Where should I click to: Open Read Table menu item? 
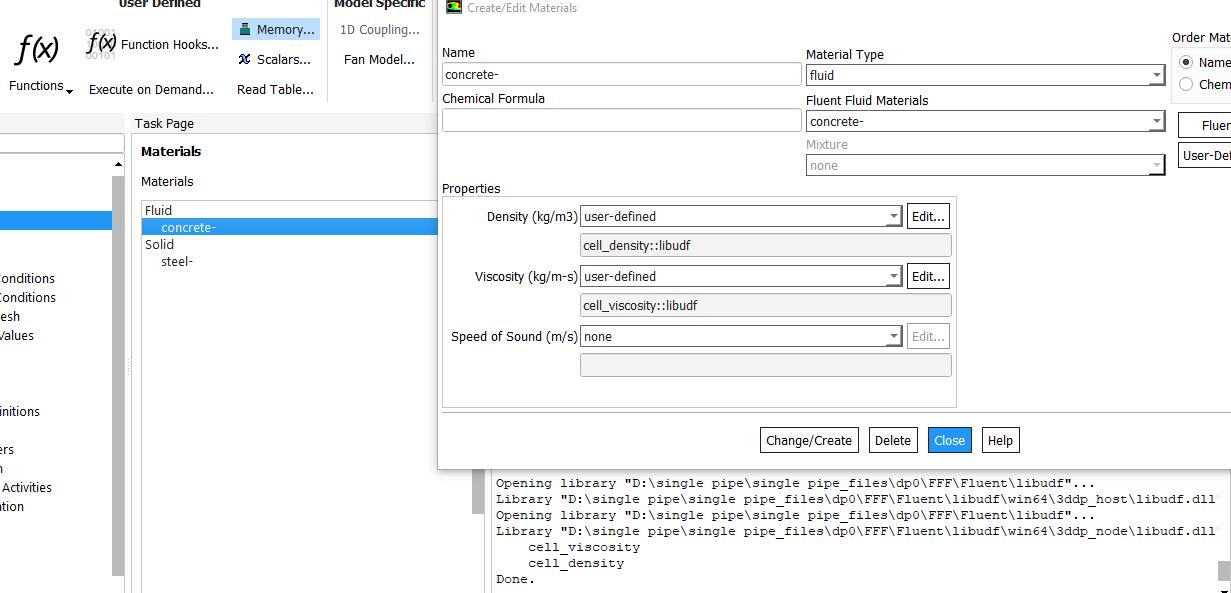pyautogui.click(x=275, y=89)
